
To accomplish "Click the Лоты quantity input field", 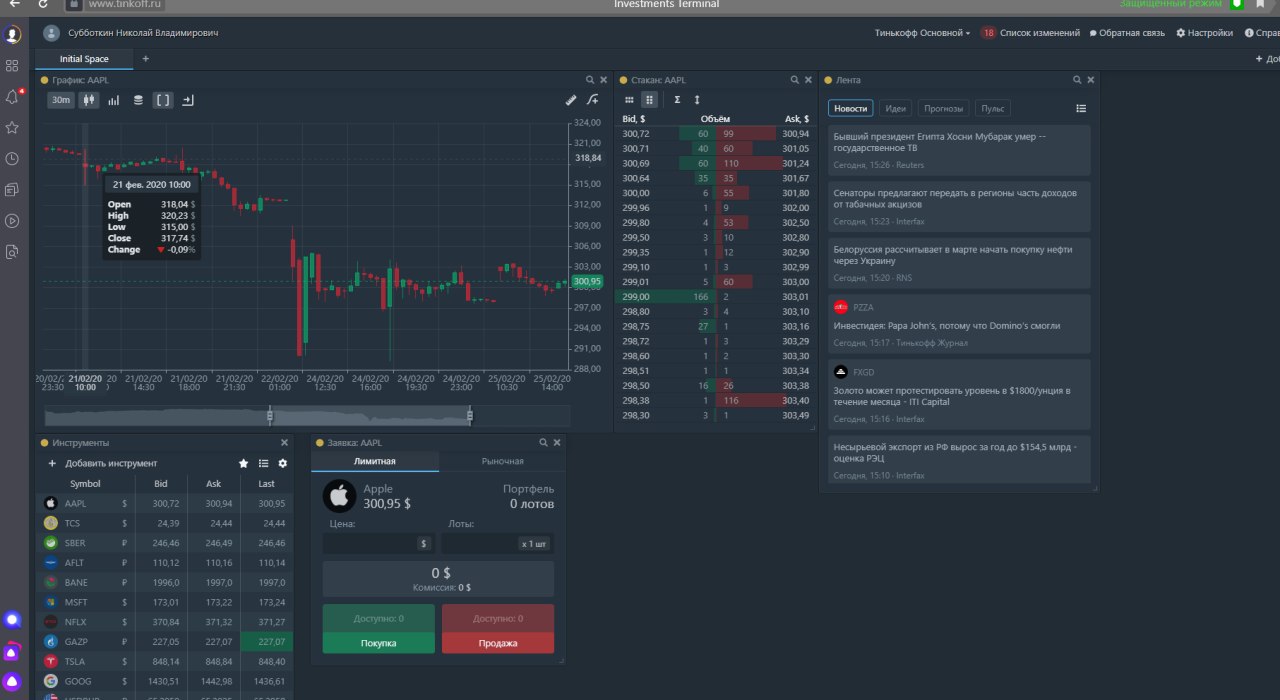I will pos(497,544).
